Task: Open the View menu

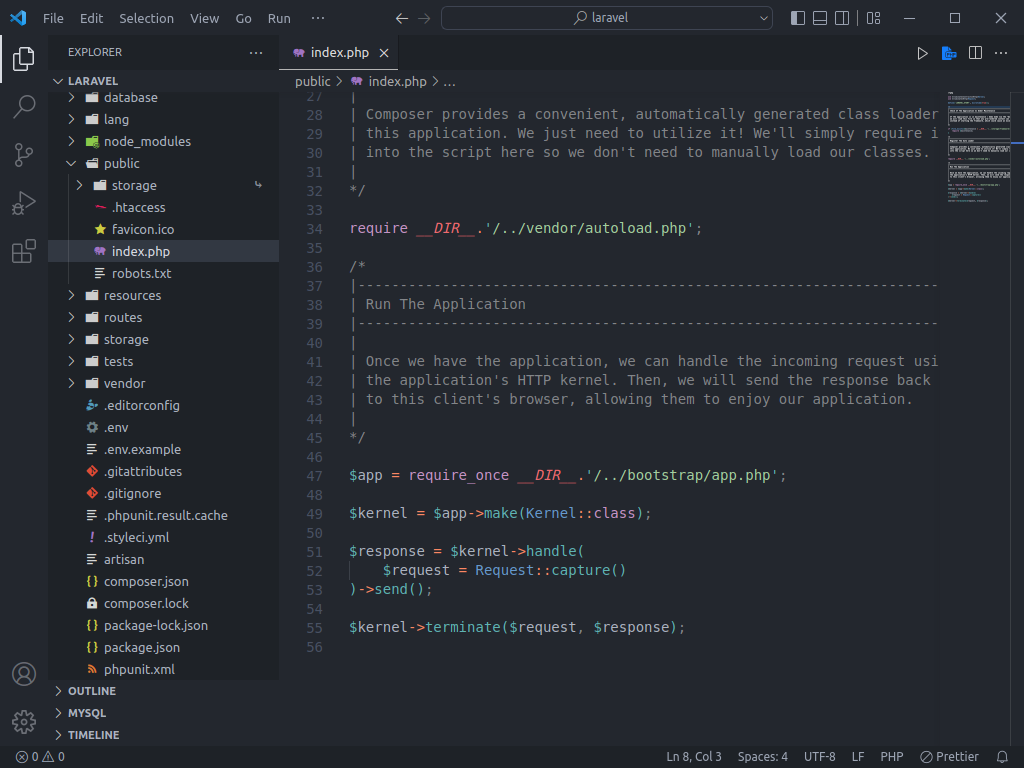Action: (204, 18)
